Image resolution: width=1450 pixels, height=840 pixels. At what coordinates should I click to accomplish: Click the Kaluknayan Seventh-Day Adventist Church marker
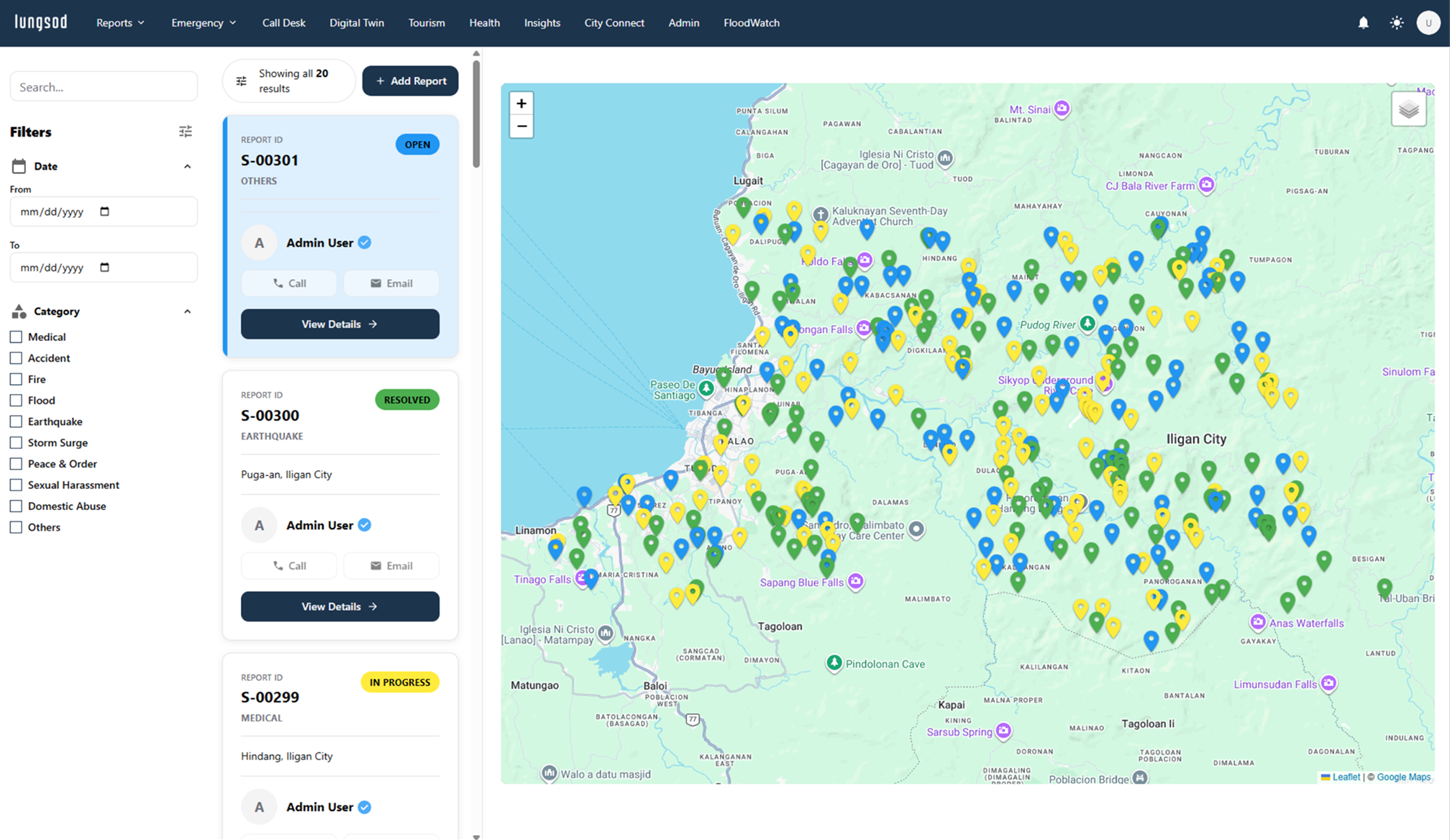coord(821,214)
